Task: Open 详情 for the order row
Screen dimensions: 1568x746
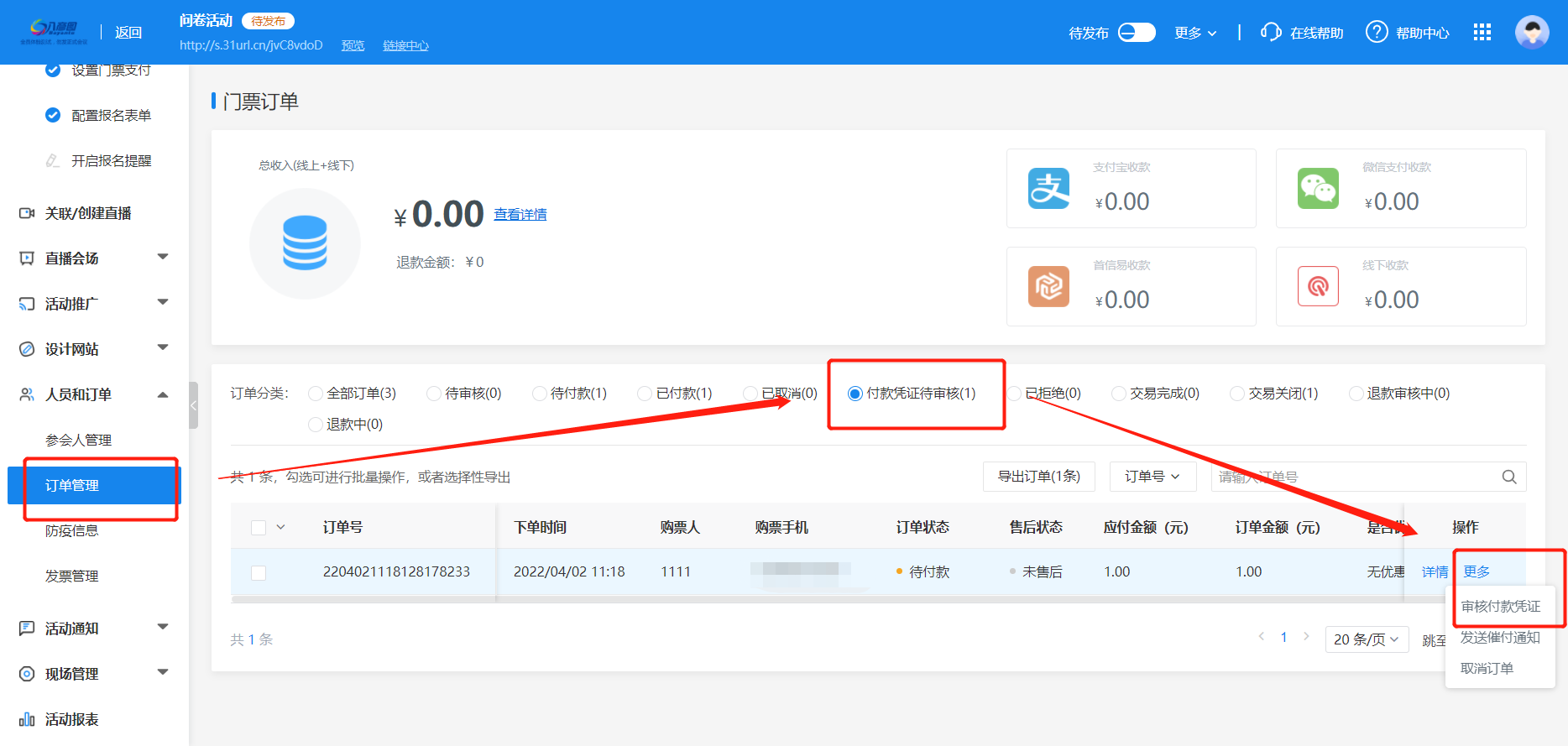Action: tap(1435, 572)
